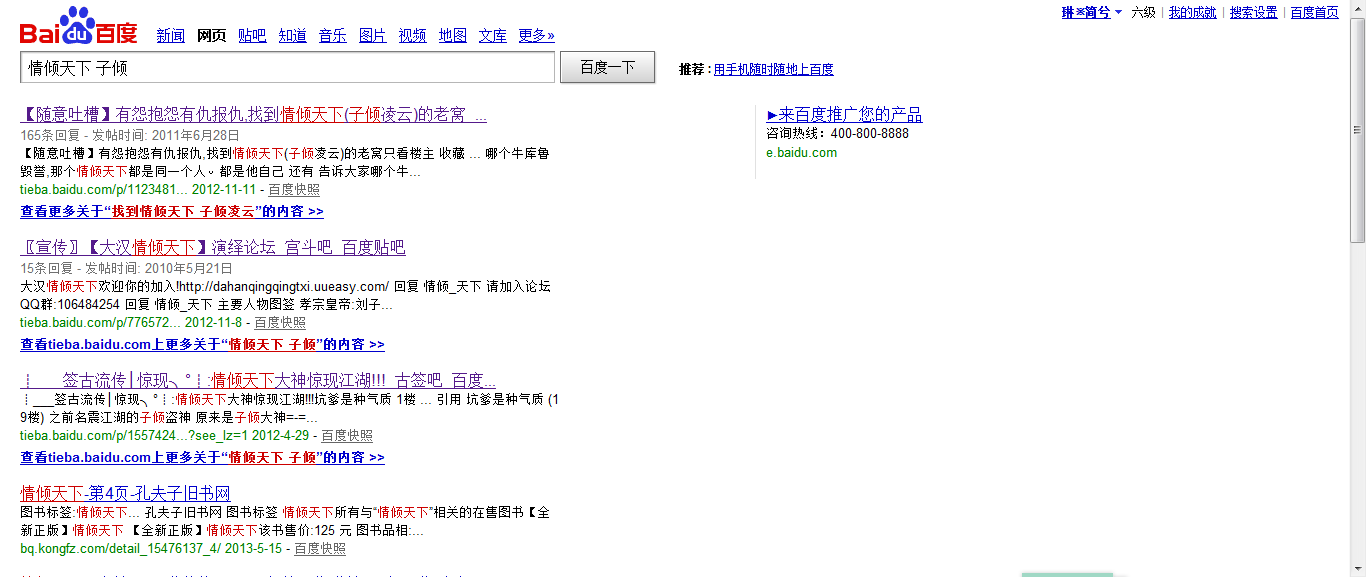The width and height of the screenshot is (1366, 577).
Task: Click the 咨询热线: 400-800-8888 text
Action: coord(838,134)
